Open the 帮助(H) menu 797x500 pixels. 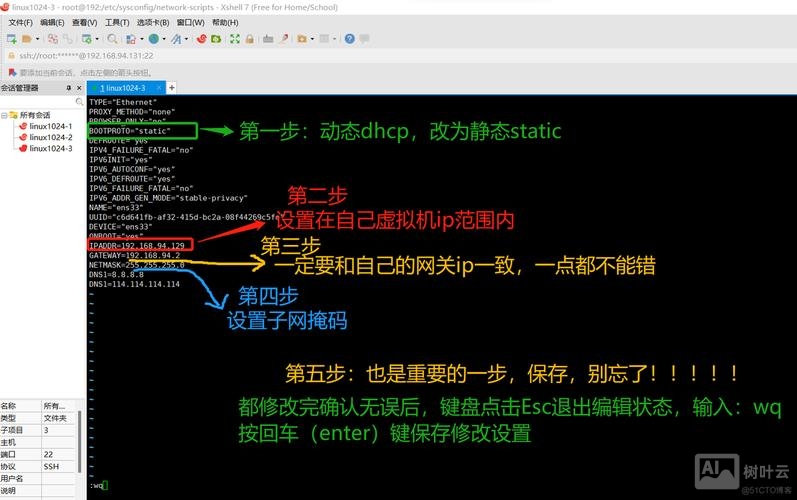click(x=225, y=22)
